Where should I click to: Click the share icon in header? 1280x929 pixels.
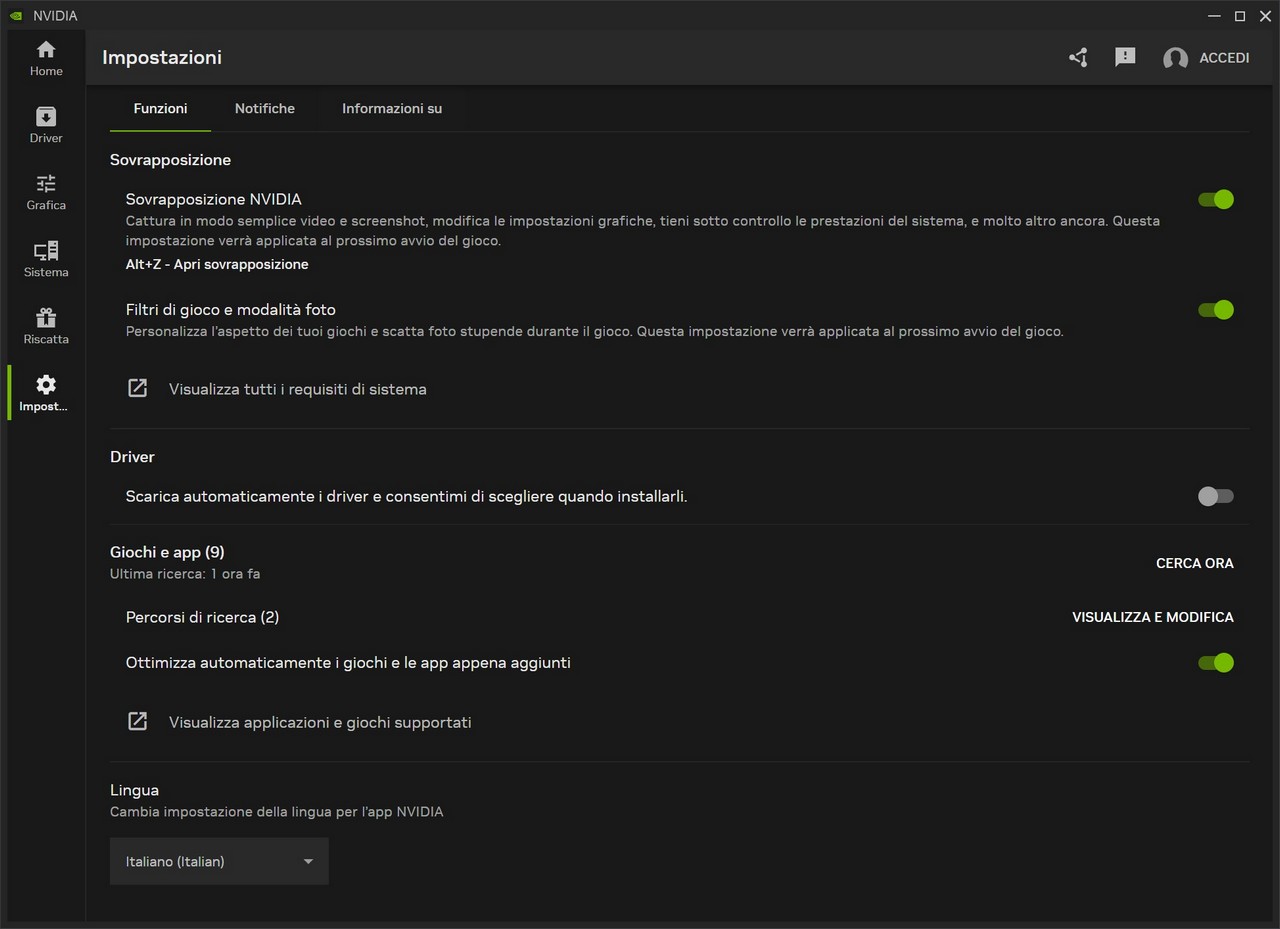click(x=1078, y=58)
